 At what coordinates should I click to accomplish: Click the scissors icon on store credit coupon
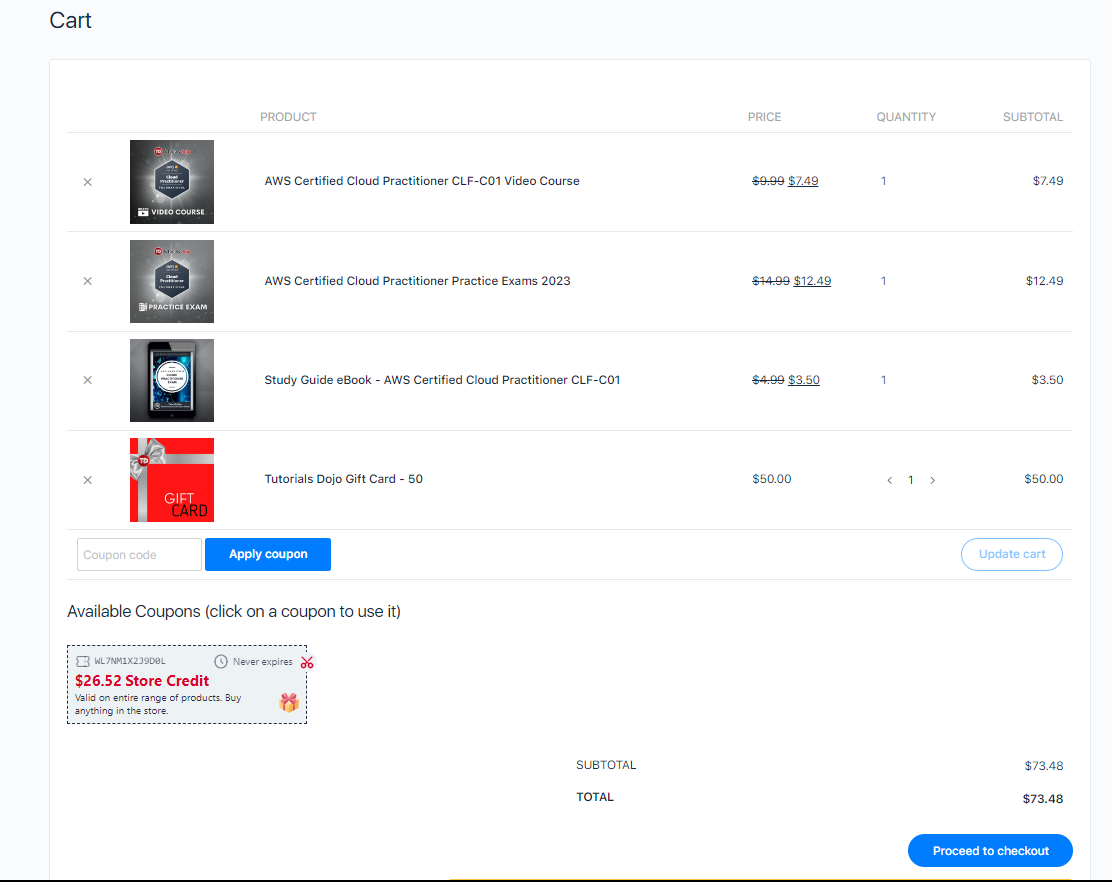(x=307, y=662)
